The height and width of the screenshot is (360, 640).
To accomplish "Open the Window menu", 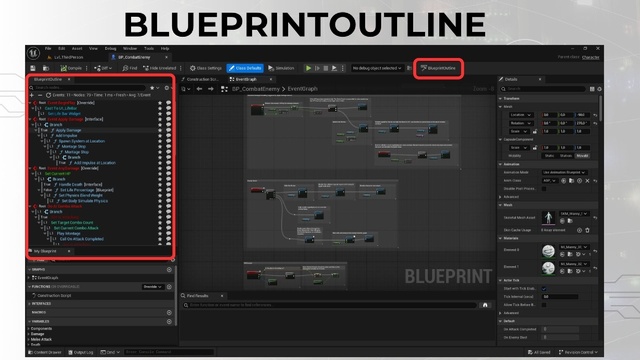I will coord(130,49).
